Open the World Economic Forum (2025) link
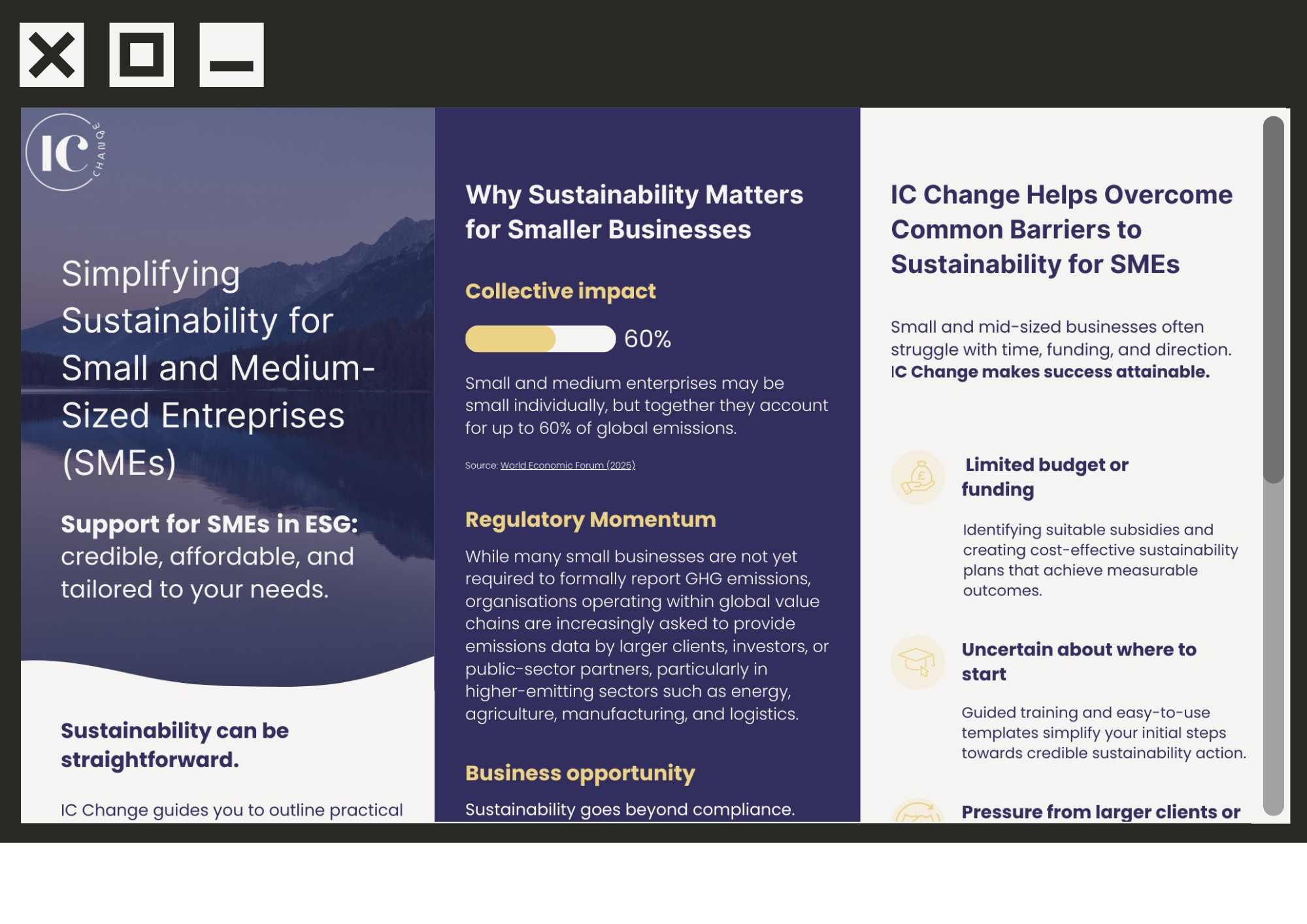This screenshot has height=924, width=1307. tap(567, 465)
